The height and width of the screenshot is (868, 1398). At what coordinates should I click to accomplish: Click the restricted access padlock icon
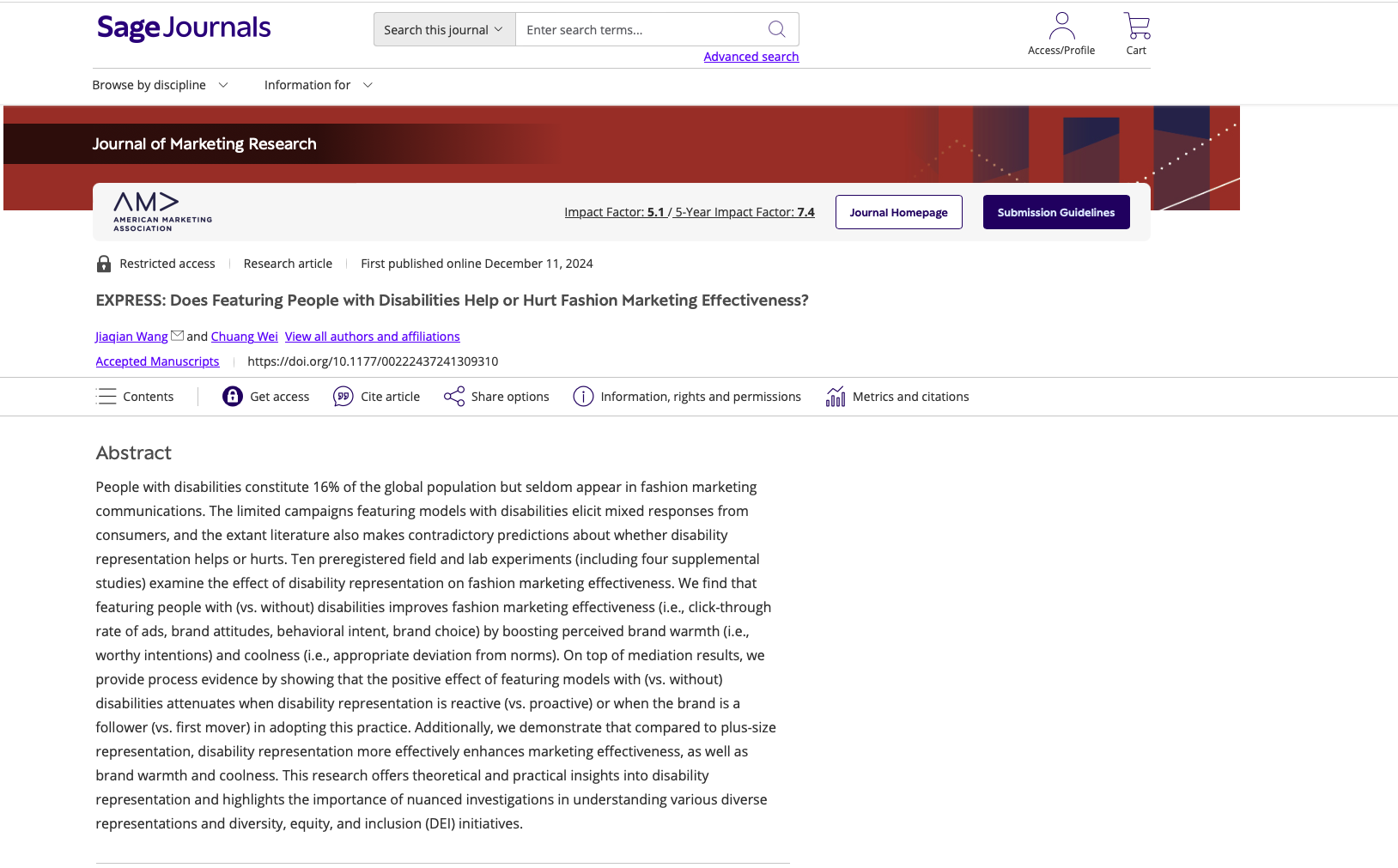103,263
